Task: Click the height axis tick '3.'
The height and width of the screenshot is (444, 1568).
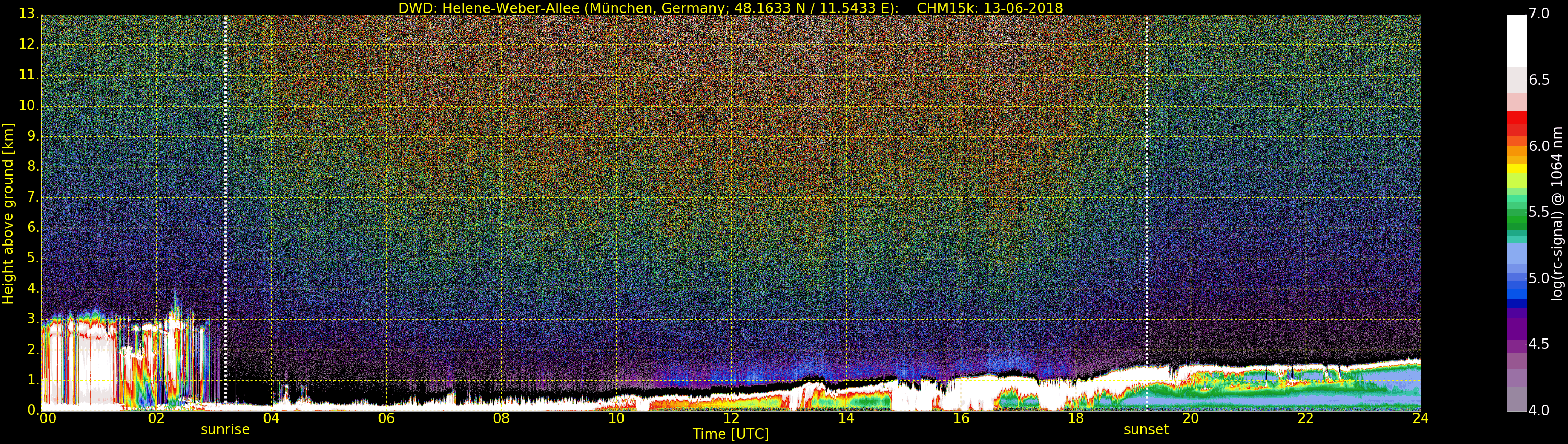Action: (x=33, y=319)
